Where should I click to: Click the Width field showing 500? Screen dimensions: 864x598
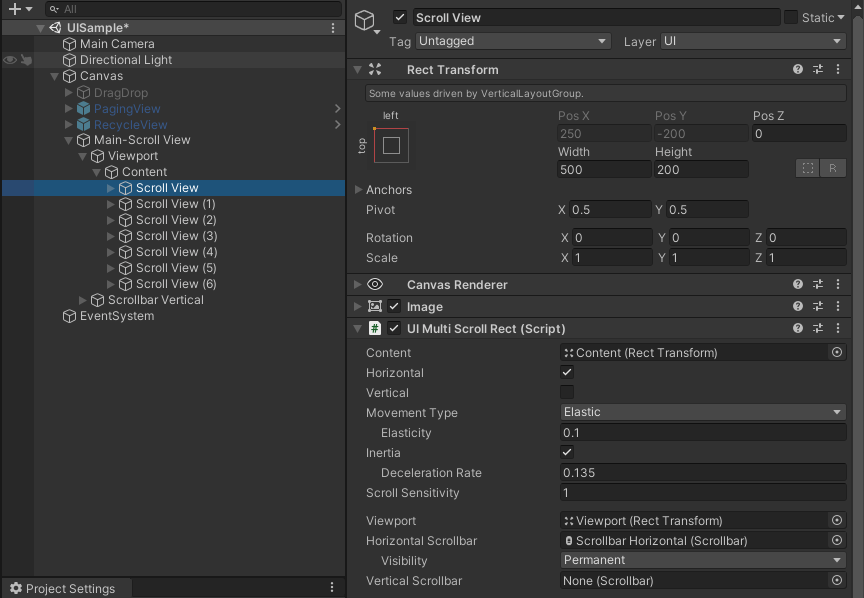(604, 169)
